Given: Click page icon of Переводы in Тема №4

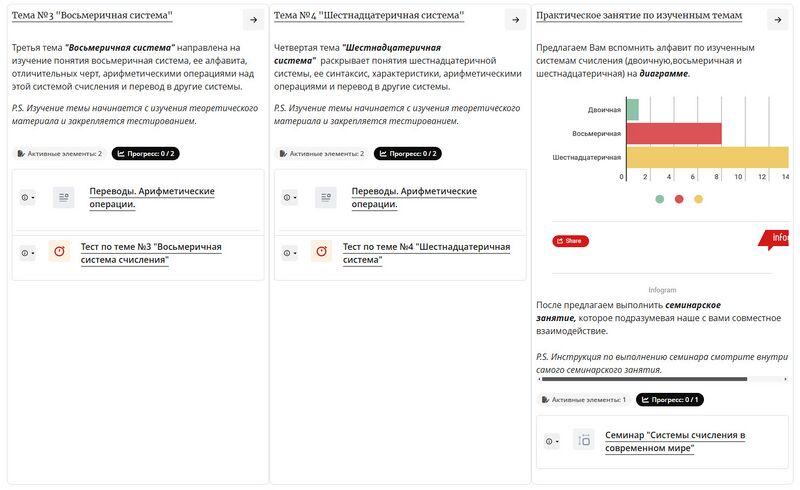Looking at the screenshot, I should [326, 198].
